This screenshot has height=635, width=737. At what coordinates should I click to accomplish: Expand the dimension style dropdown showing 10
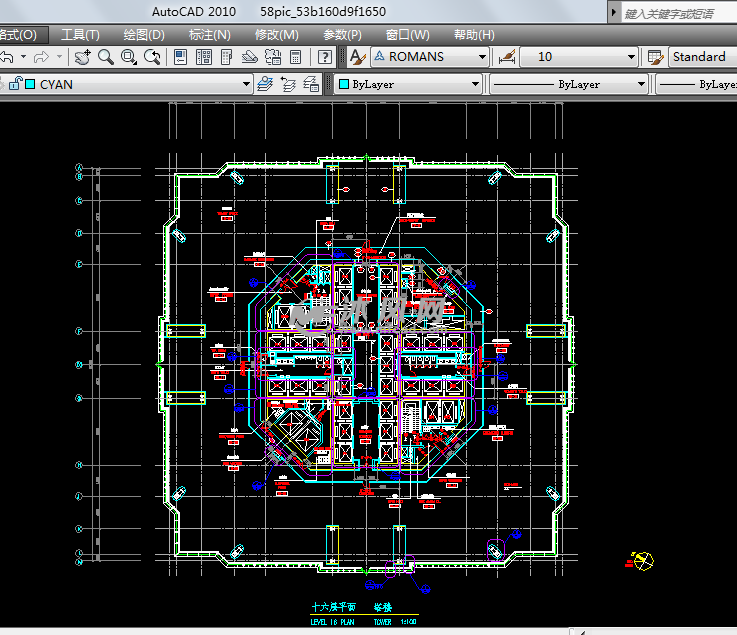[631, 57]
